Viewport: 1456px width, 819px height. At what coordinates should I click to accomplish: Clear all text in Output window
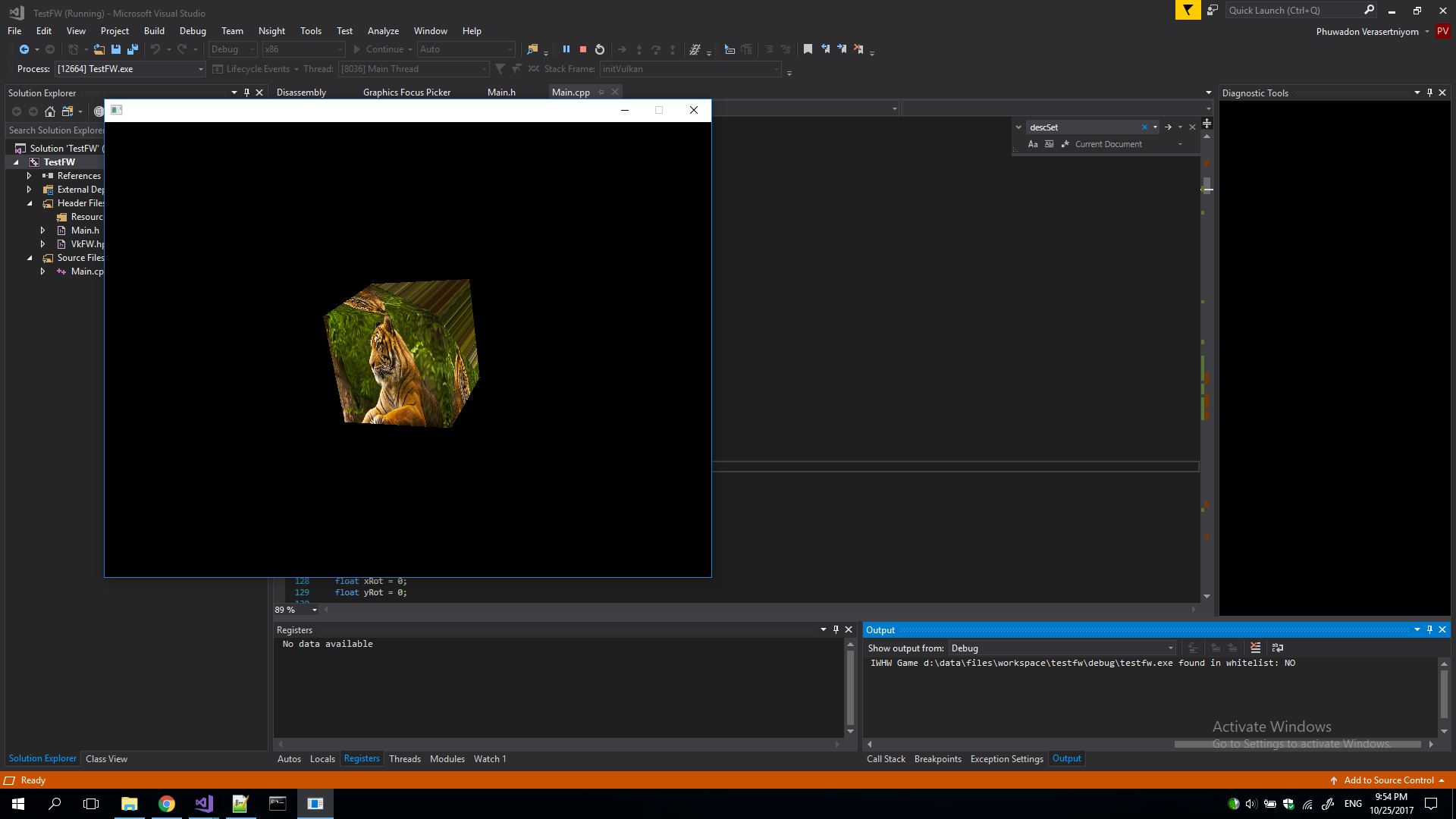1255,648
